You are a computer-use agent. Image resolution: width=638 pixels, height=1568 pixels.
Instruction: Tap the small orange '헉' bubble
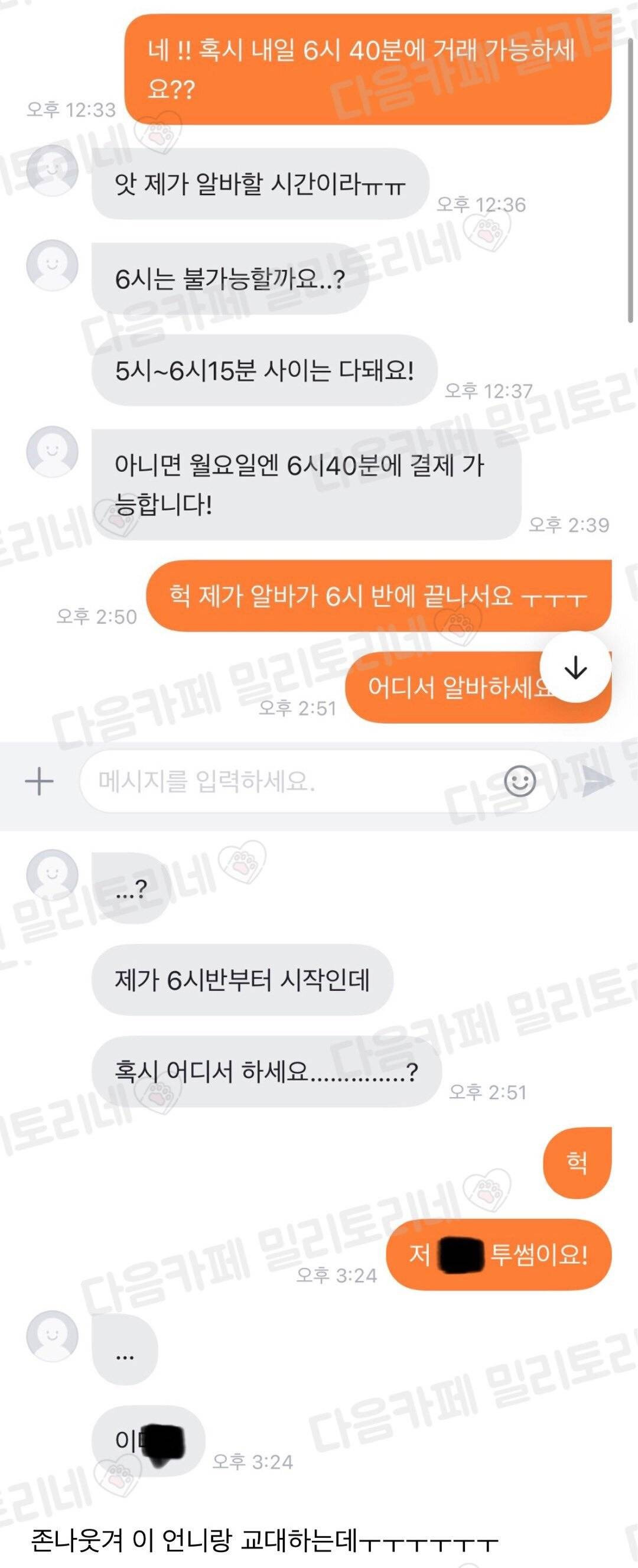click(577, 1163)
